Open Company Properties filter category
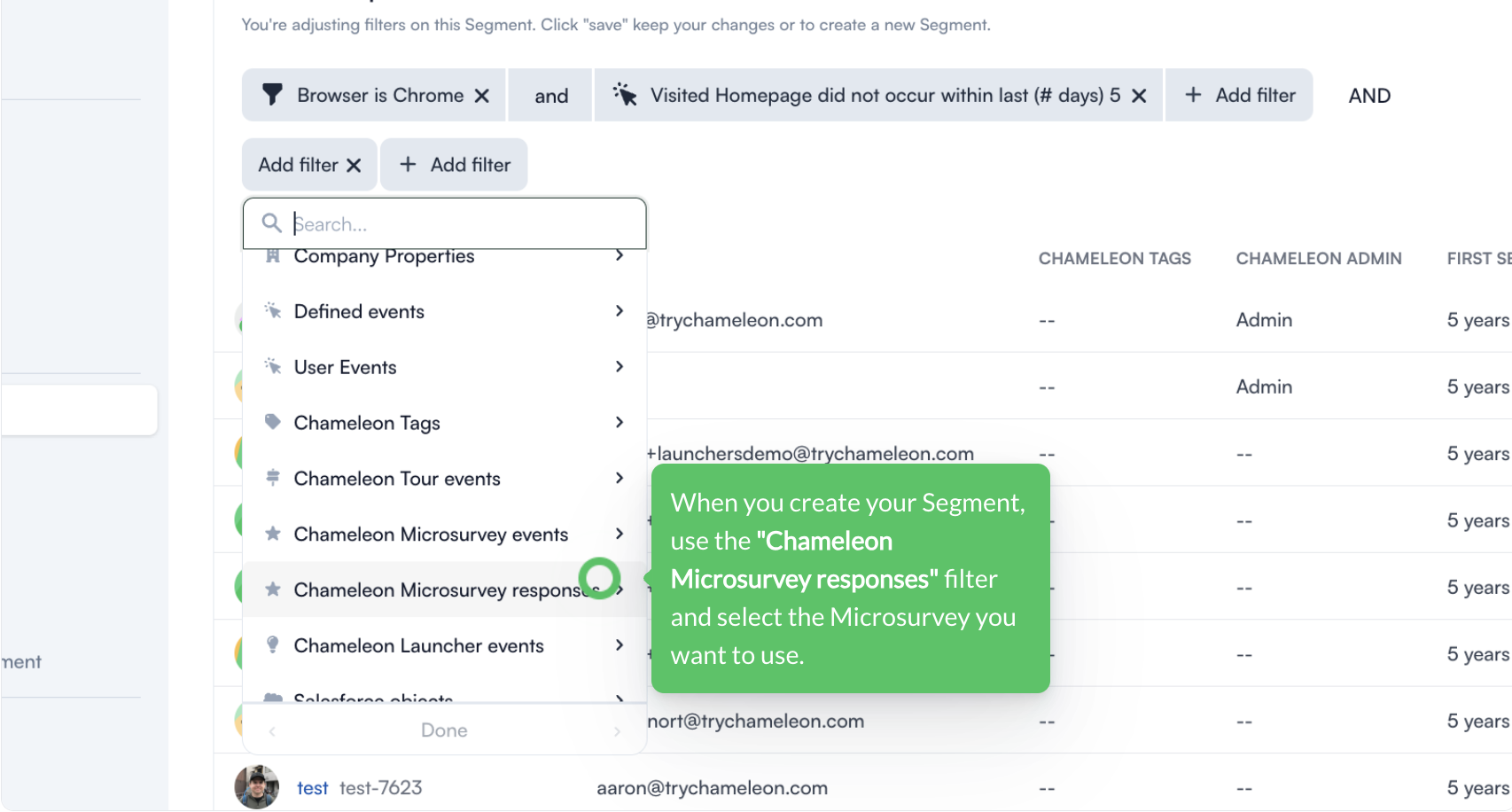Screen dimensions: 1512x812 pos(445,256)
